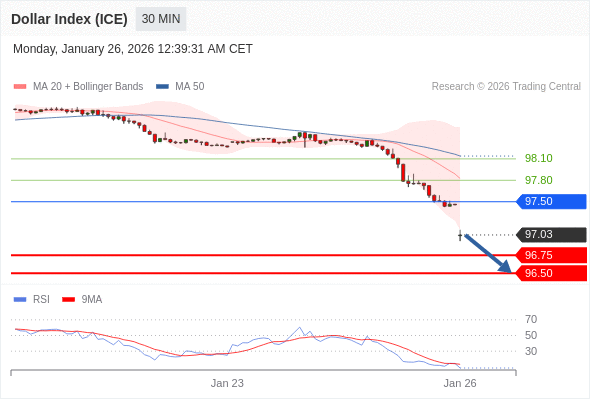Click the black 97.03 current price tag
Viewport: 590px width, 400px height.
point(551,235)
